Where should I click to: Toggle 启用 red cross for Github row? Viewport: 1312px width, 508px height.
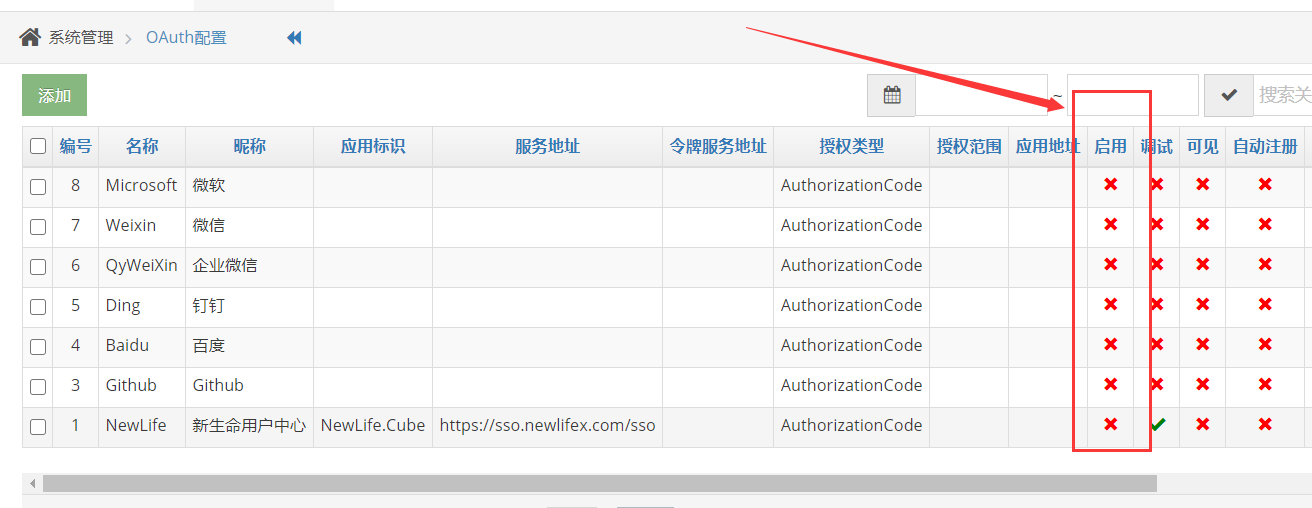(1110, 385)
